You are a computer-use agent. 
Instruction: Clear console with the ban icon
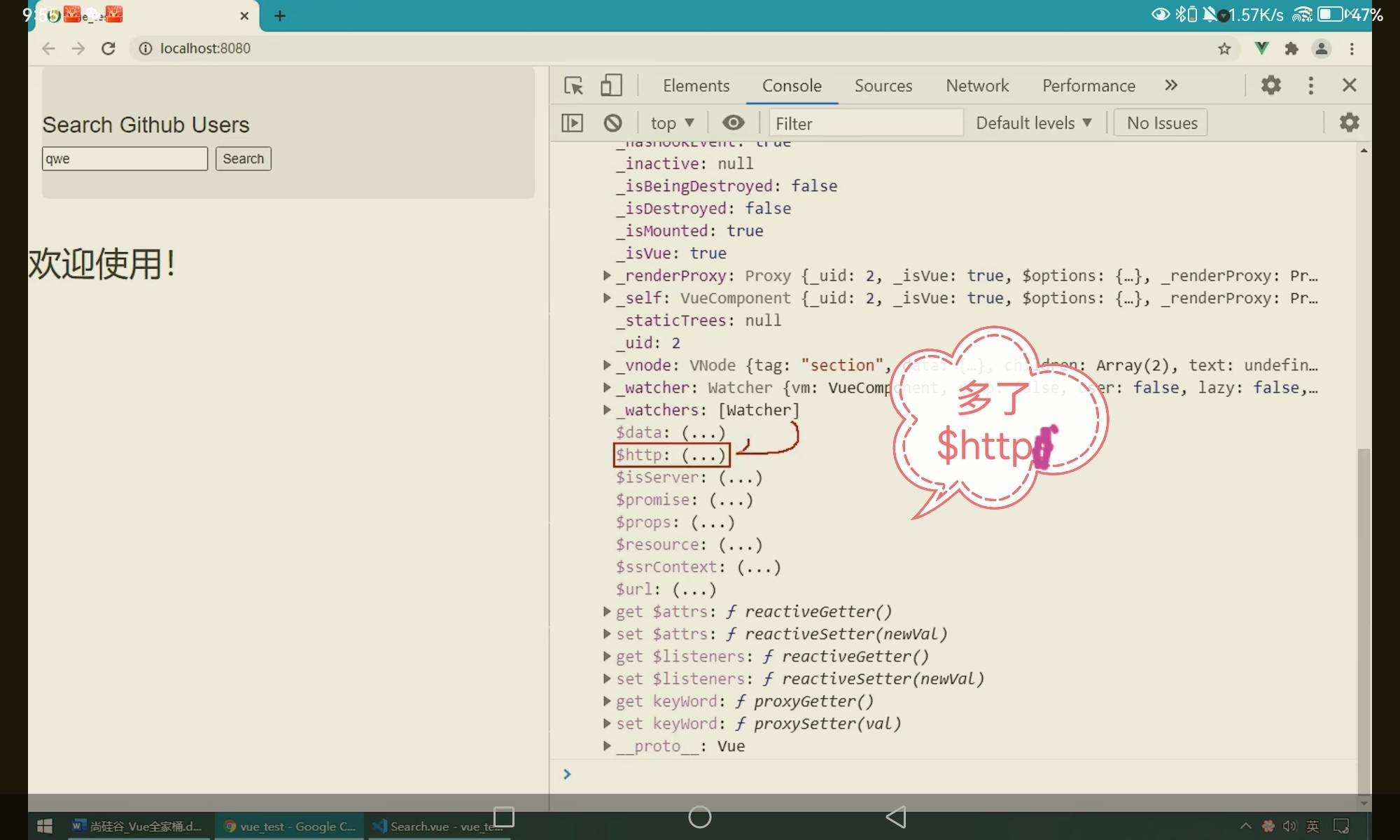(x=612, y=123)
